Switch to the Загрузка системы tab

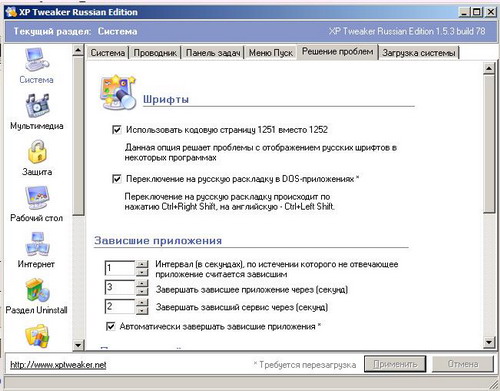click(x=419, y=53)
